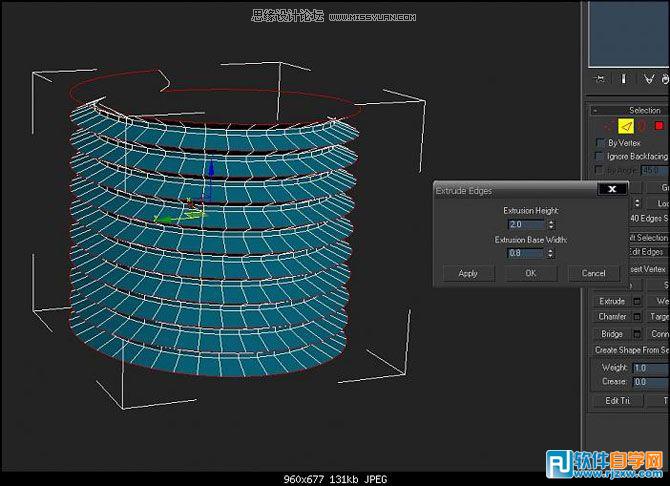Enable the By Vertex checkbox
The image size is (670, 486).
coord(601,143)
